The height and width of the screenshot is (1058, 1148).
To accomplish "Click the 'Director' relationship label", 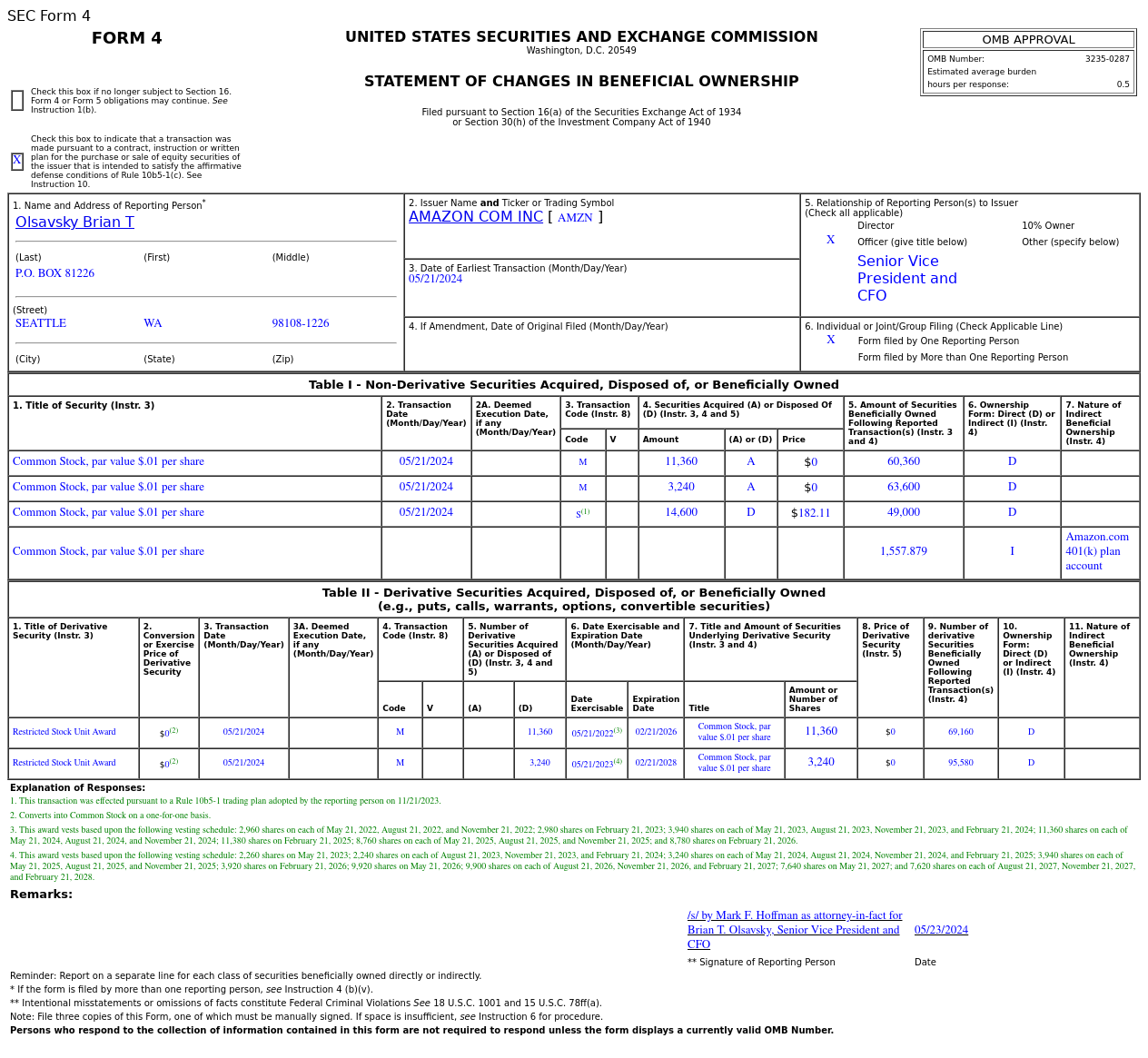I will click(x=876, y=226).
